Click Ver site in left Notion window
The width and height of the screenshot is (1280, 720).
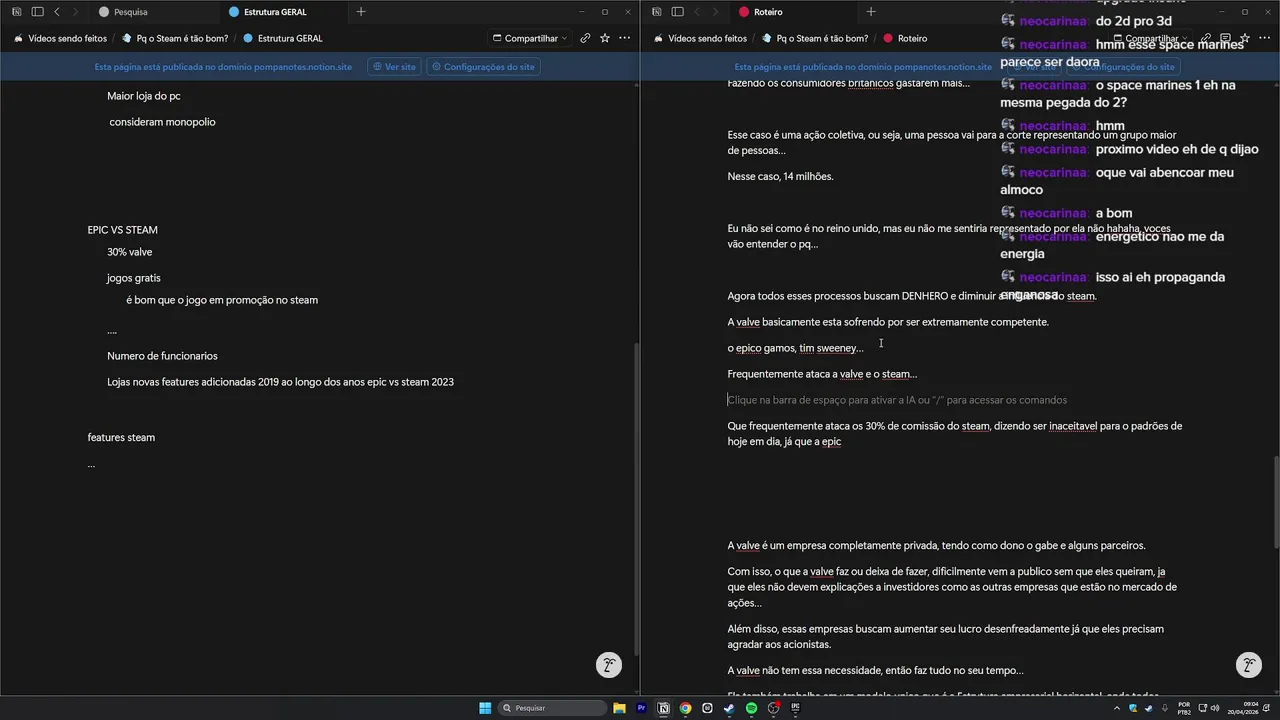(394, 66)
